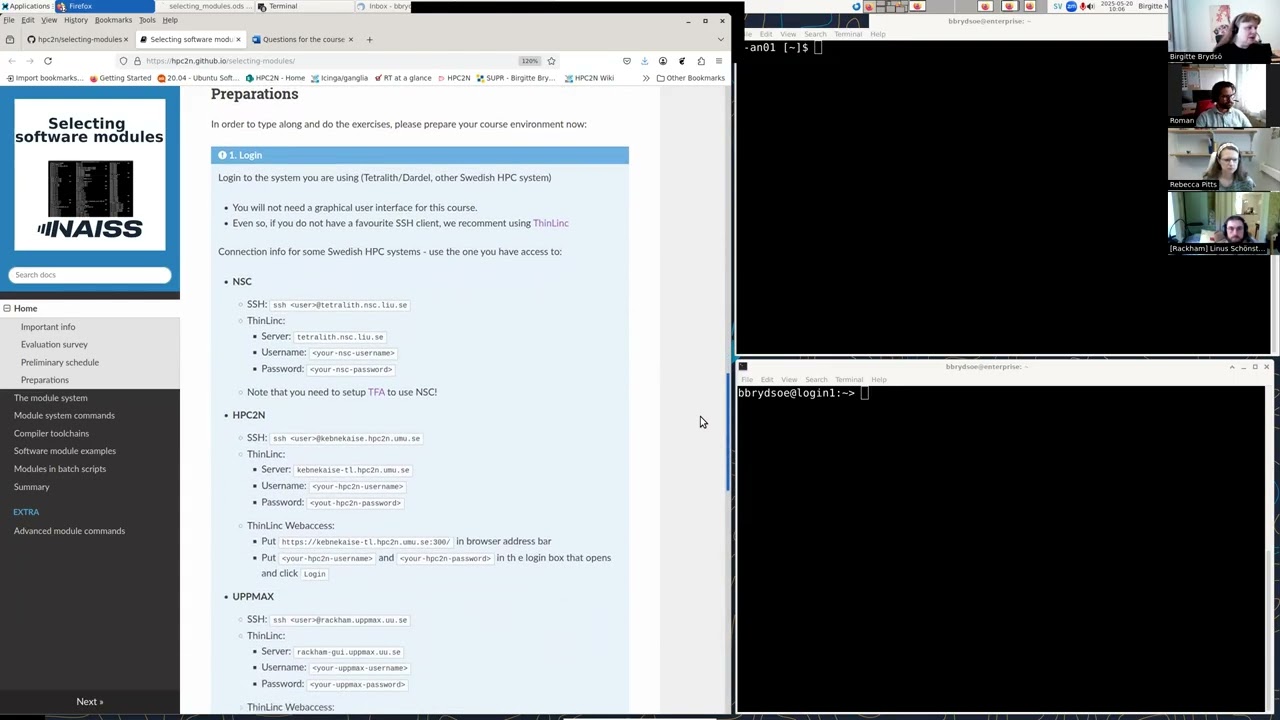Open Preliminary schedule sidebar item
1280x720 pixels.
(60, 362)
